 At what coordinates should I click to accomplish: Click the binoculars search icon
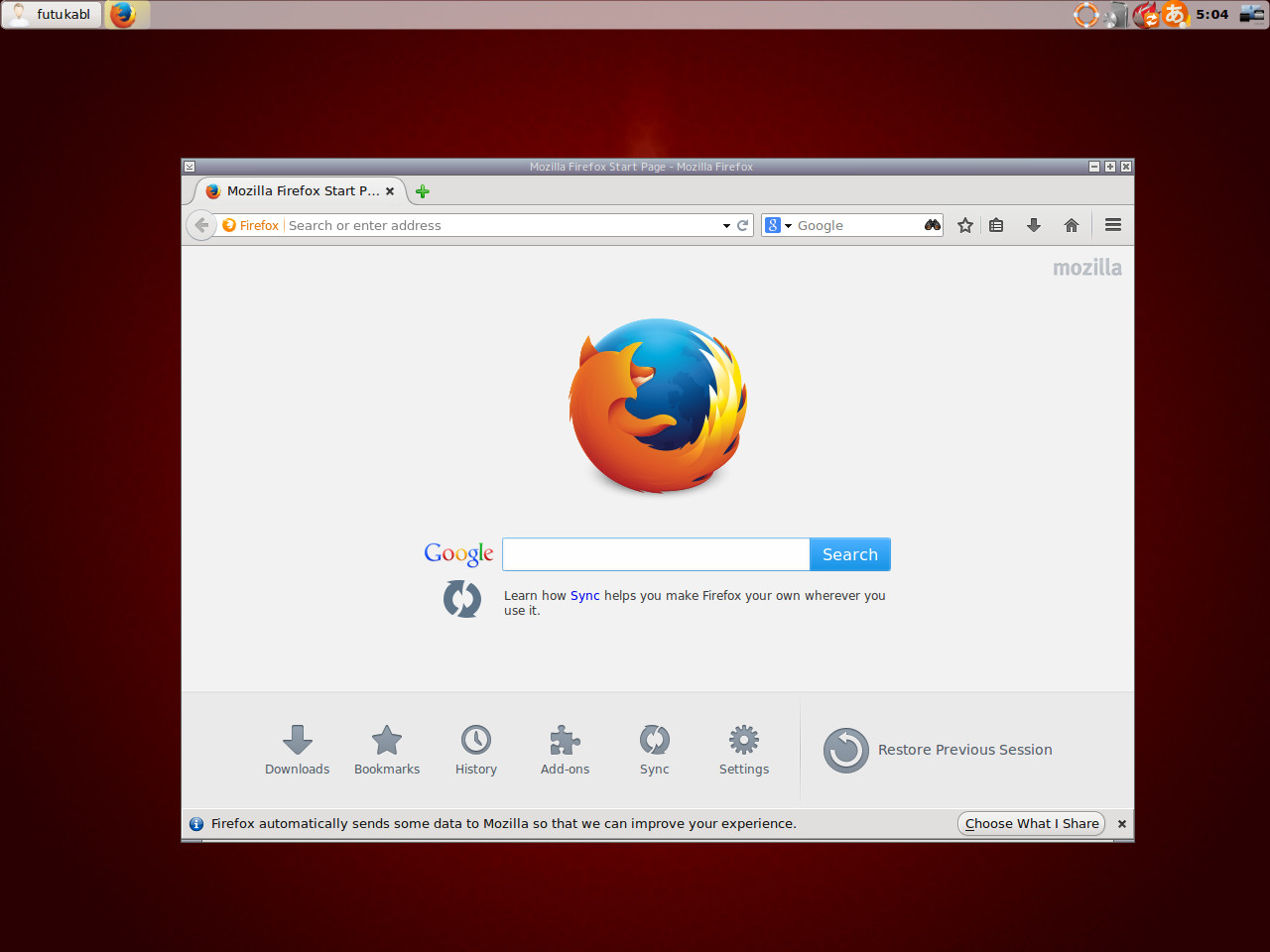933,225
